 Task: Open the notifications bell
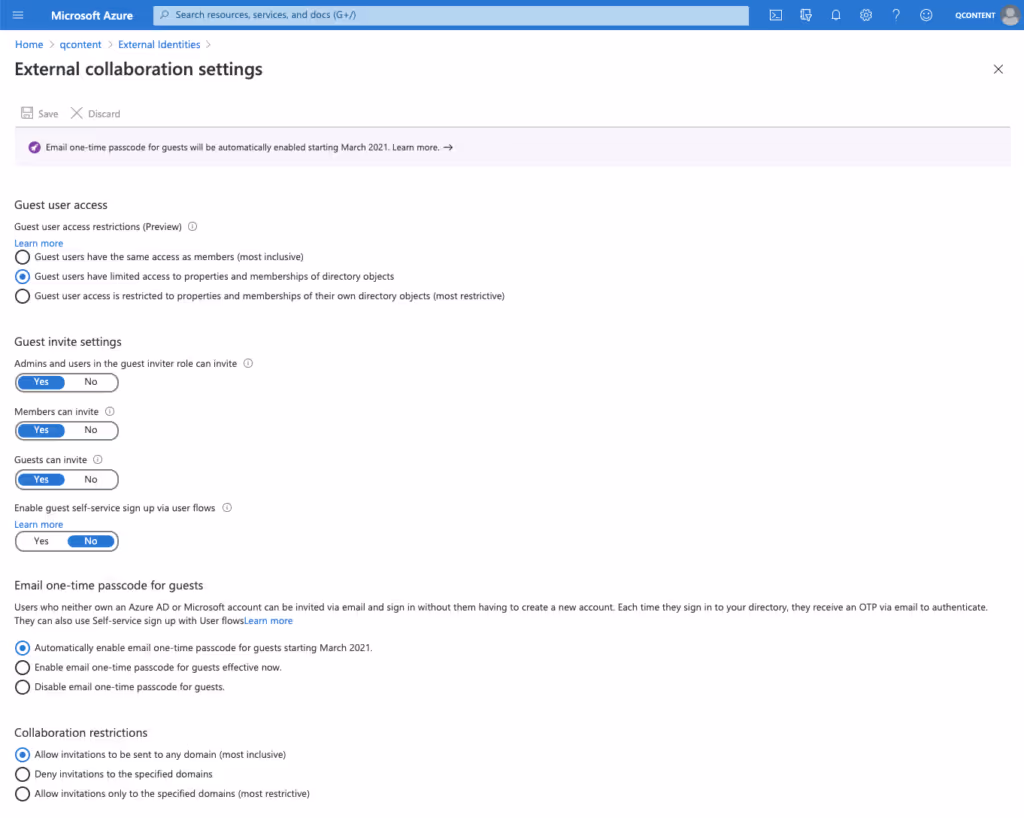(836, 15)
